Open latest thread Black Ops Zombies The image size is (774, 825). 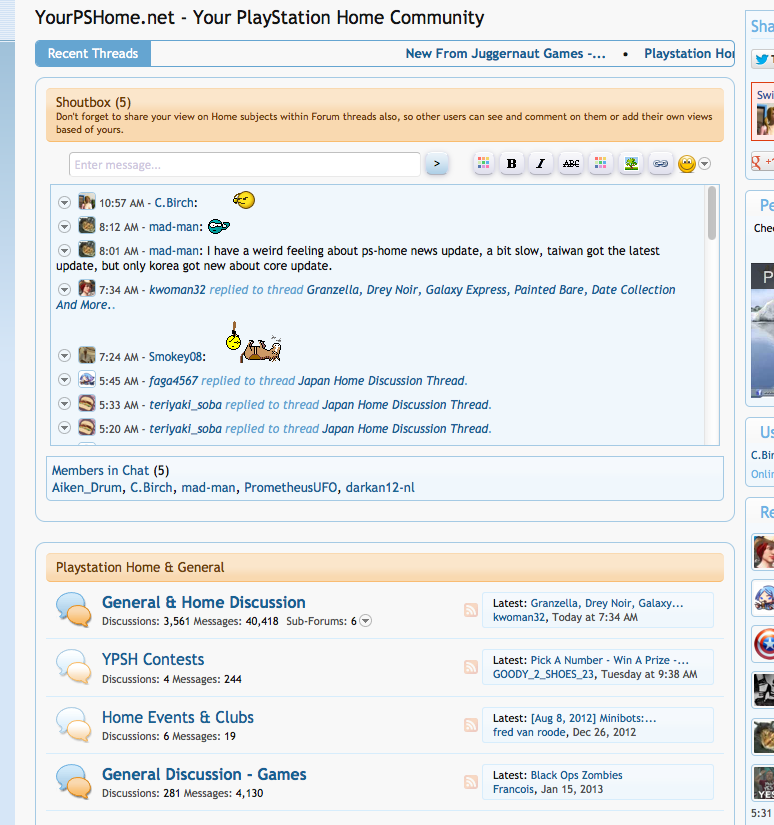pos(576,776)
